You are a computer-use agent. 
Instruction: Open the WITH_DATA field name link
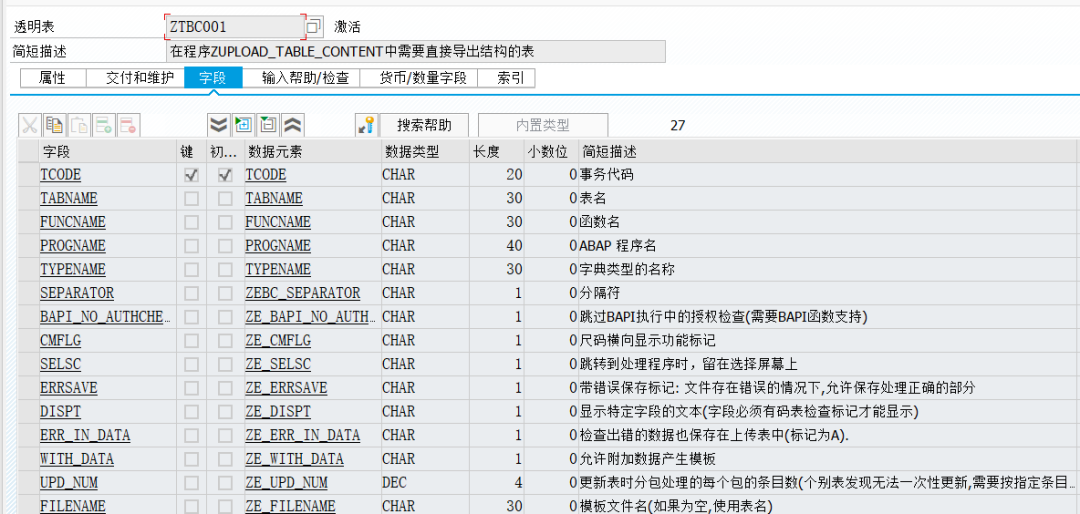pyautogui.click(x=76, y=459)
